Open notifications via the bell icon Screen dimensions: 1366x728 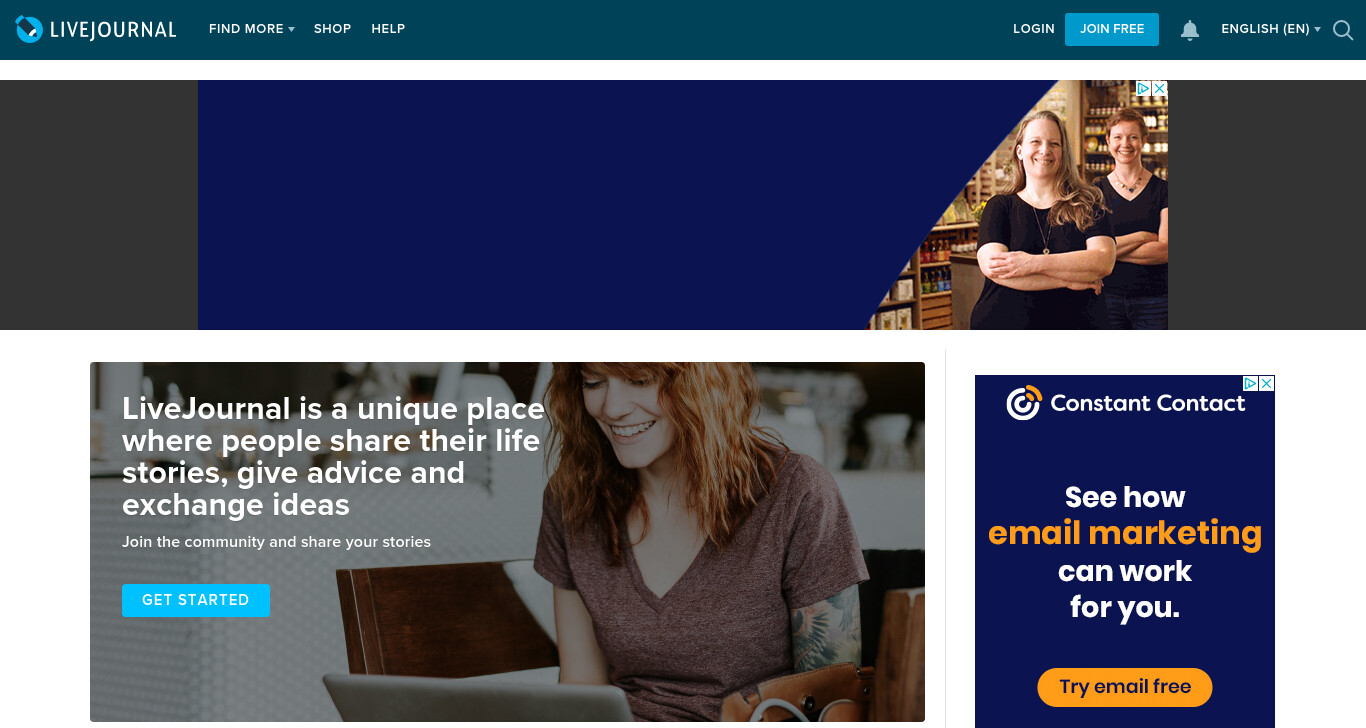pyautogui.click(x=1190, y=30)
